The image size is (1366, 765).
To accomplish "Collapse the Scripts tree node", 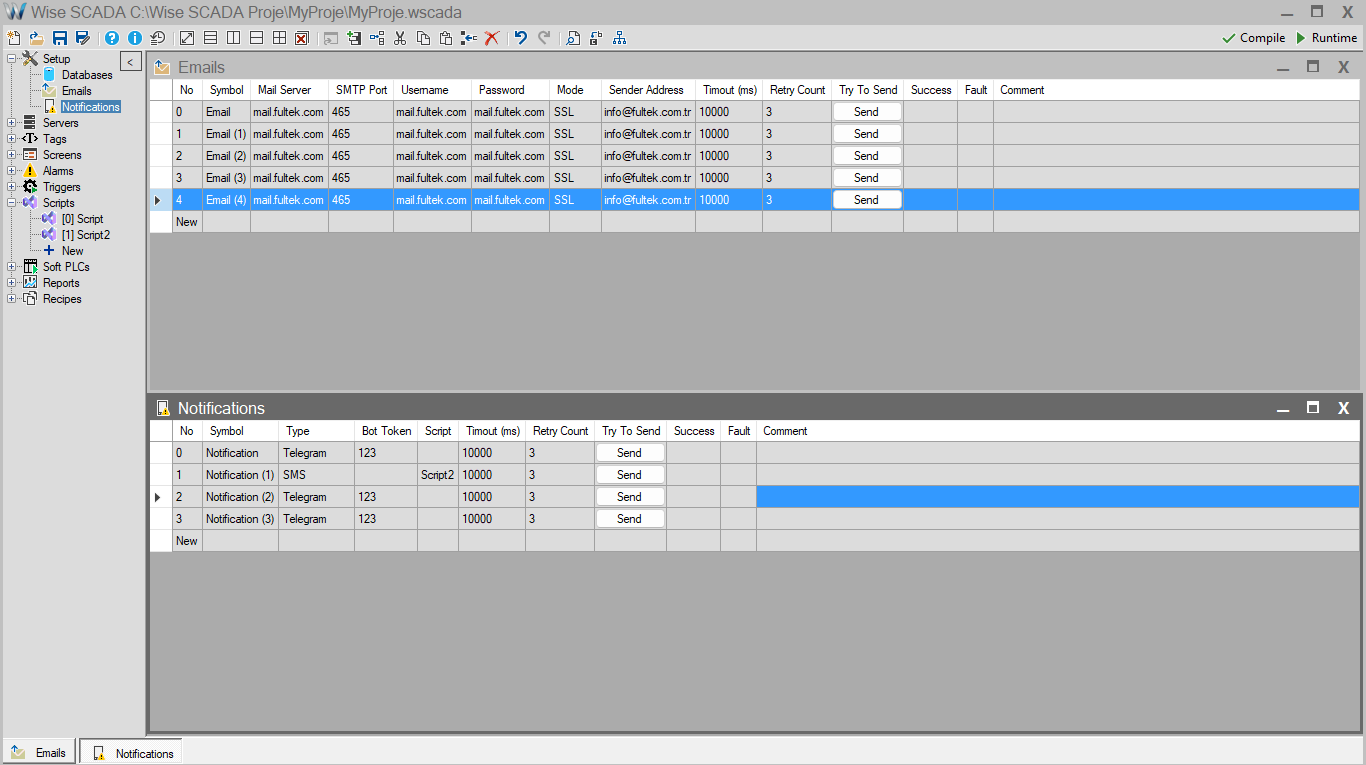I will (11, 203).
